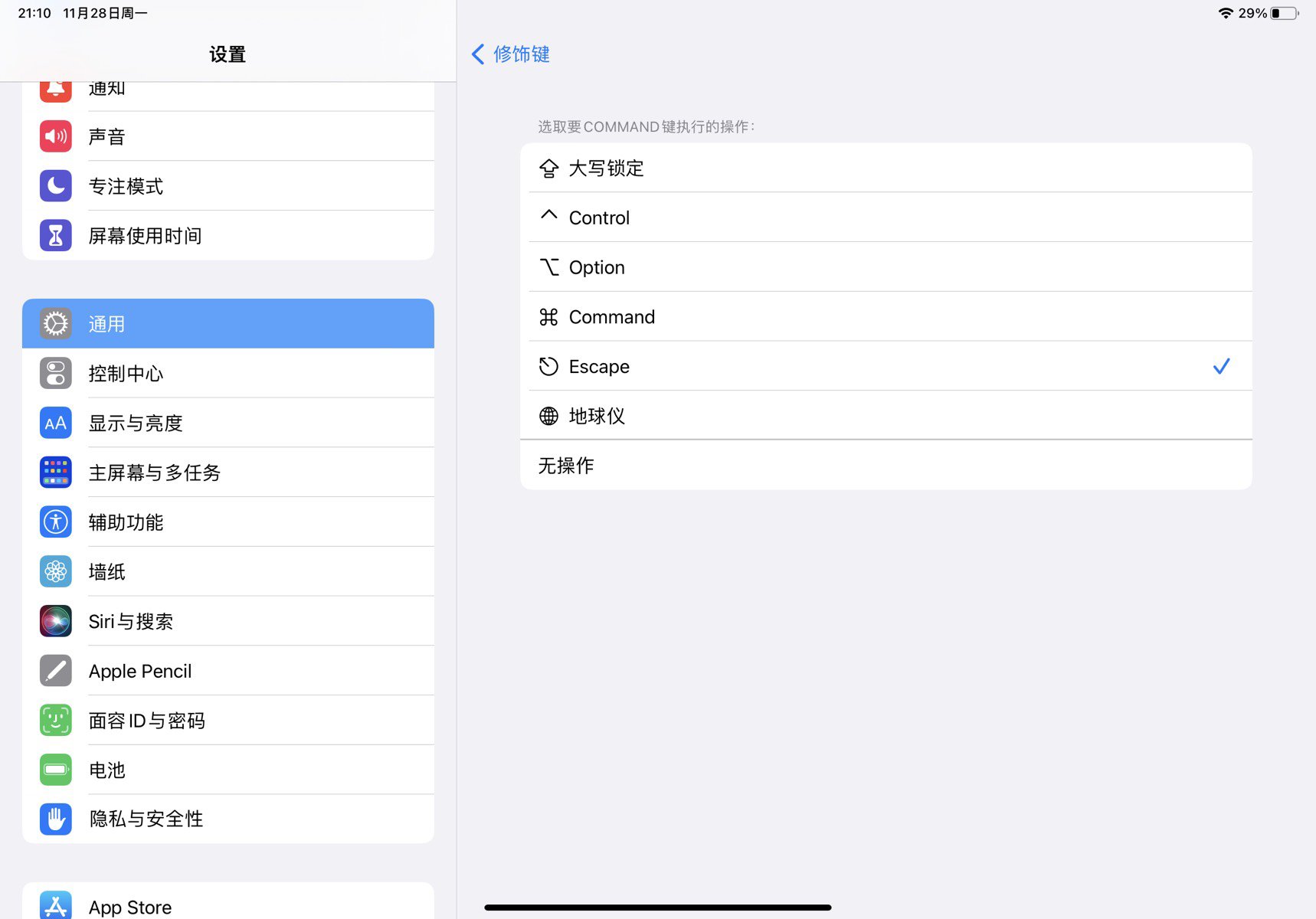Tap the Option key symbol icon
Image resolution: width=1316 pixels, height=919 pixels.
coord(548,267)
